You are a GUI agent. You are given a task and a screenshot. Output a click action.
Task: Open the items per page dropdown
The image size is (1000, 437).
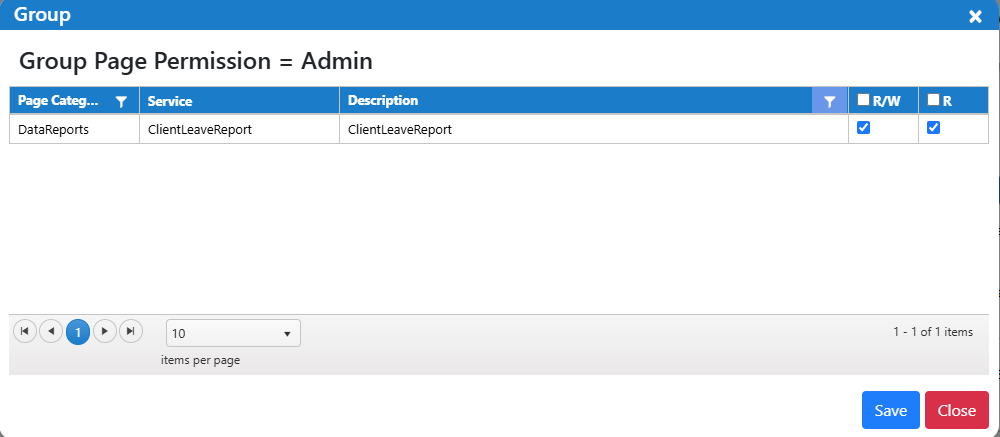[x=233, y=333]
